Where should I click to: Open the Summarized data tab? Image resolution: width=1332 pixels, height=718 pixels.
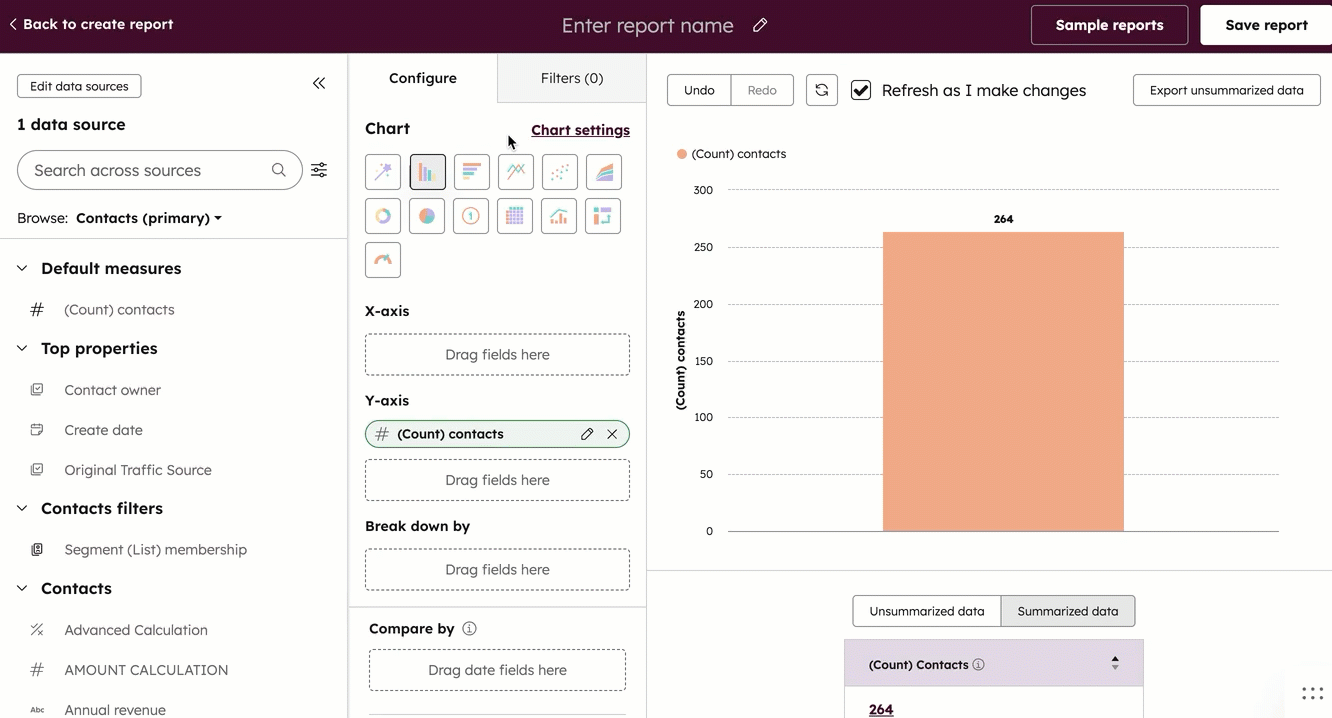tap(1068, 610)
